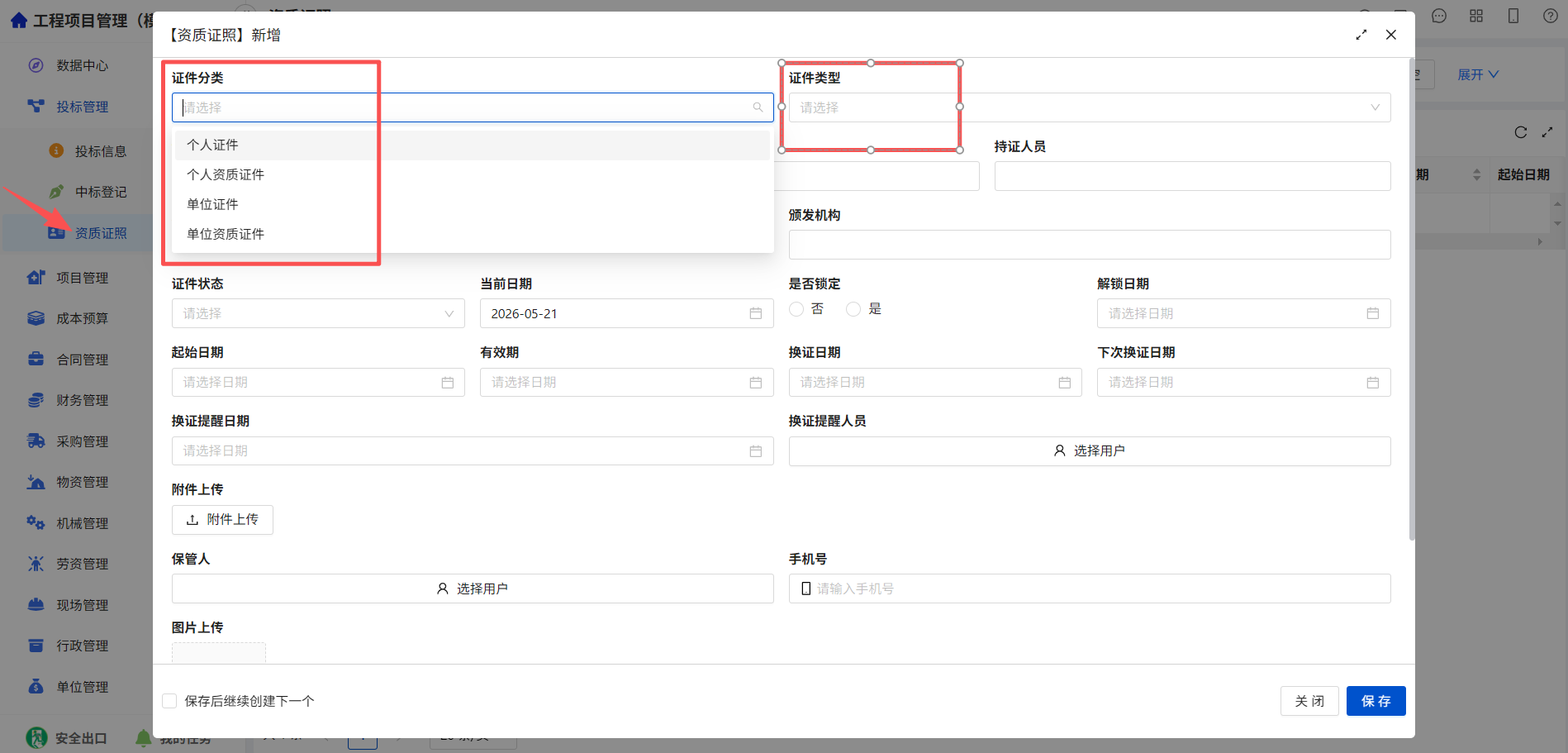Open the 证件类型 dropdown
Viewport: 1568px width, 753px height.
click(x=1089, y=107)
